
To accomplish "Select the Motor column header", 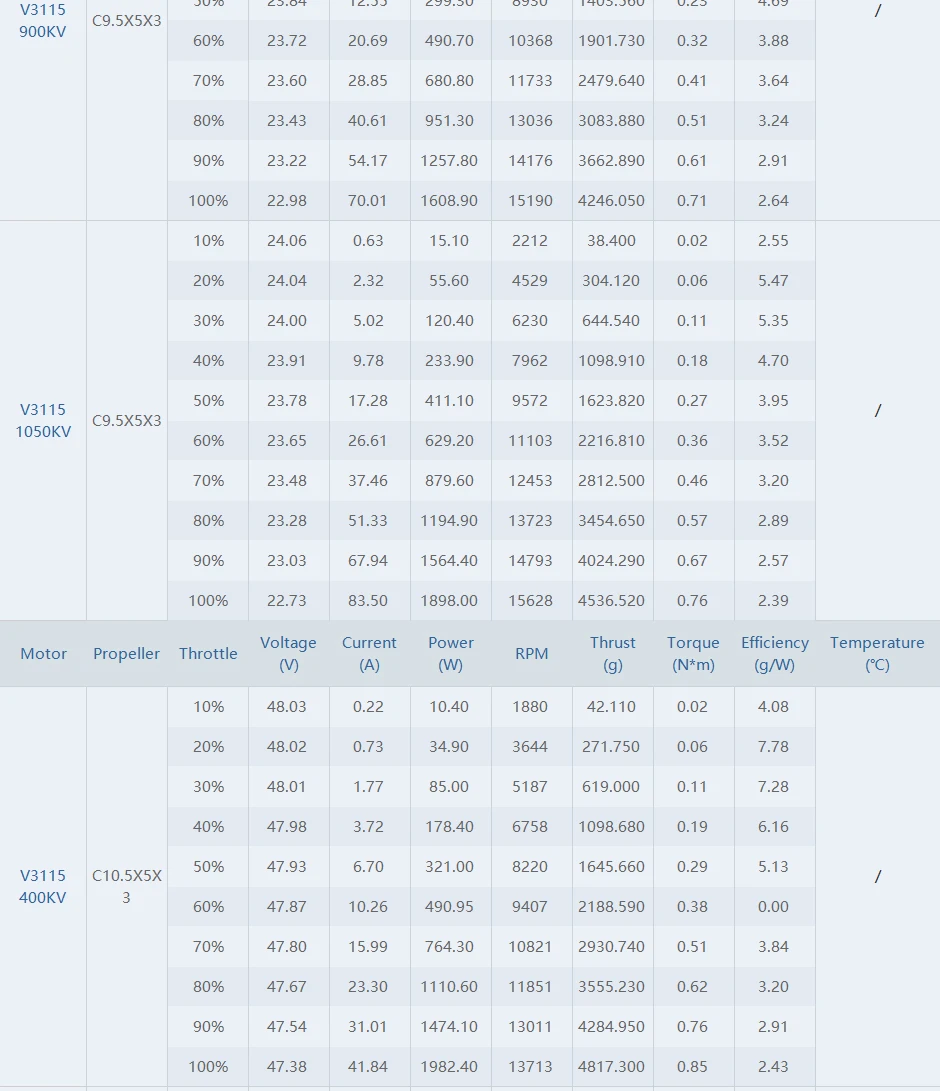I will [x=43, y=654].
